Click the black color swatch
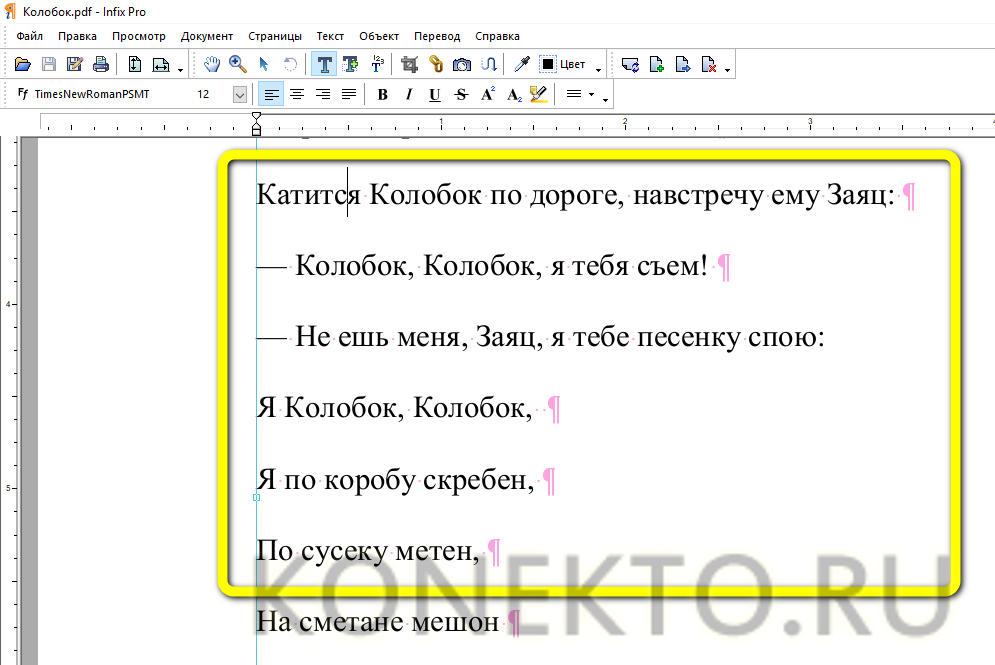Viewport: 995px width, 665px height. [548, 64]
